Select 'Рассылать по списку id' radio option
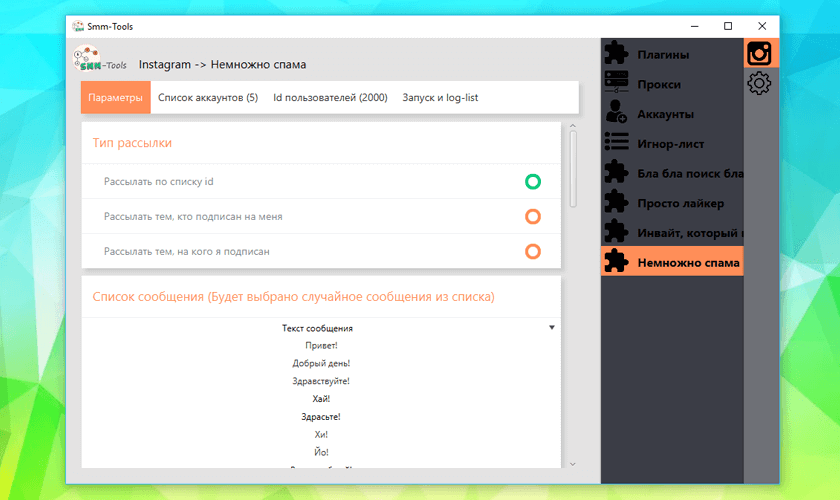Screen dimensions: 840x500 point(533,182)
